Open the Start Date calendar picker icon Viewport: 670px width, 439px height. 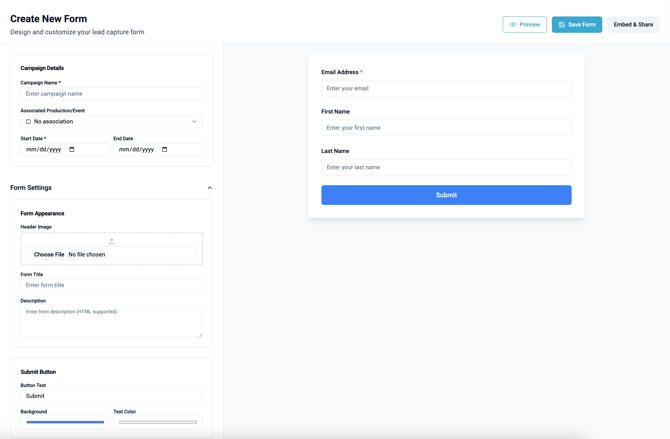pyautogui.click(x=72, y=150)
